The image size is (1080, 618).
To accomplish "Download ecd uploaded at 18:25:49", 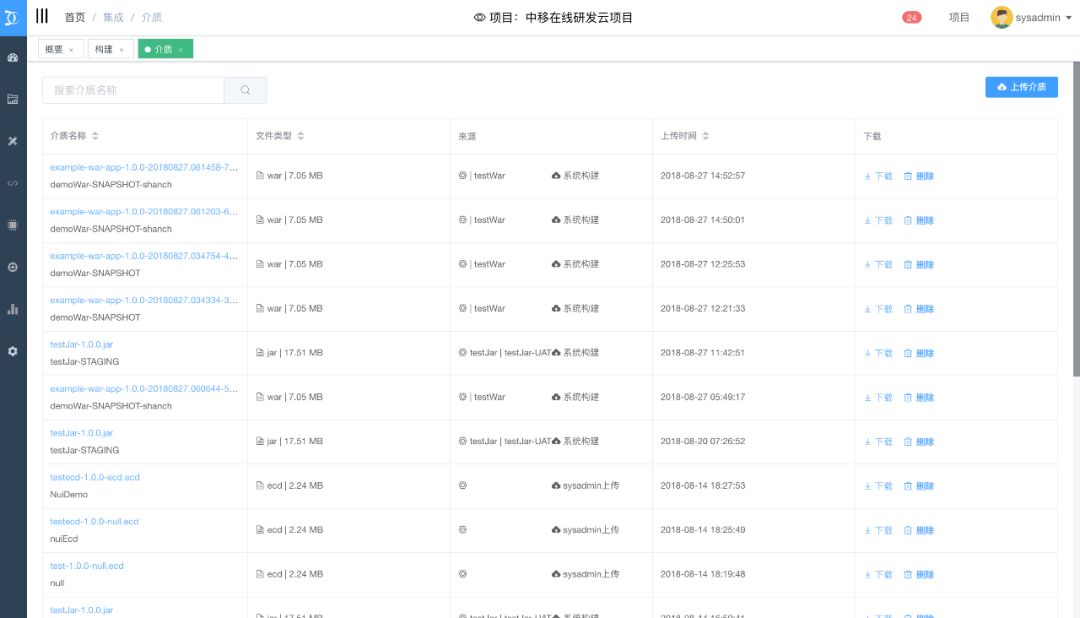I will tap(878, 531).
